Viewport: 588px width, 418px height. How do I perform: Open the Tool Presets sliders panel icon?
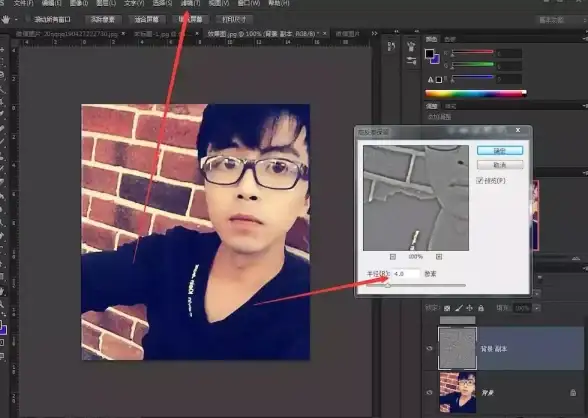[411, 61]
